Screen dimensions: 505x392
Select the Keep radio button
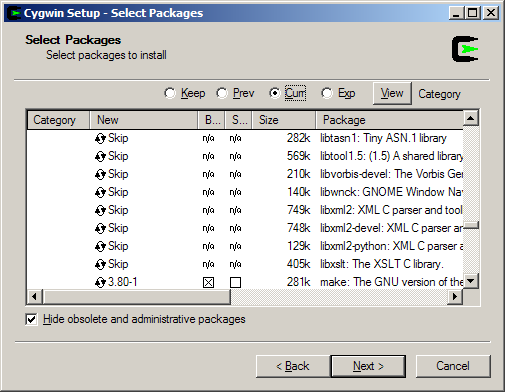pos(170,93)
